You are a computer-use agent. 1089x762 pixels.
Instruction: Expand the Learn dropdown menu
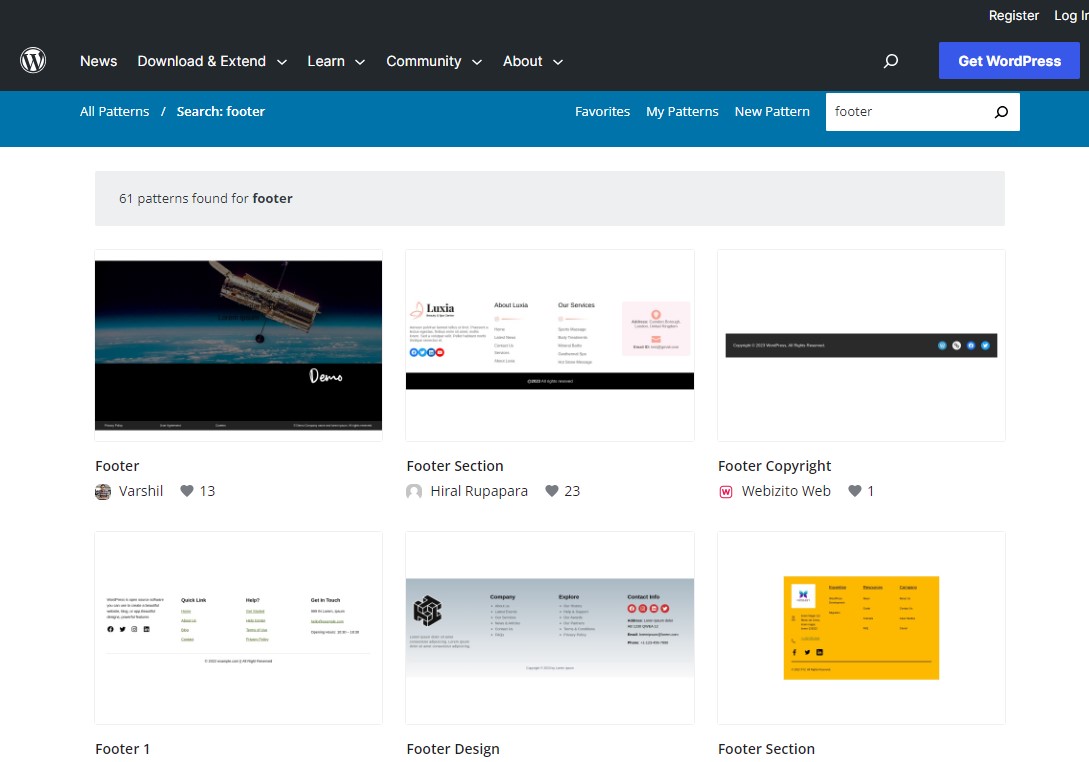[335, 61]
